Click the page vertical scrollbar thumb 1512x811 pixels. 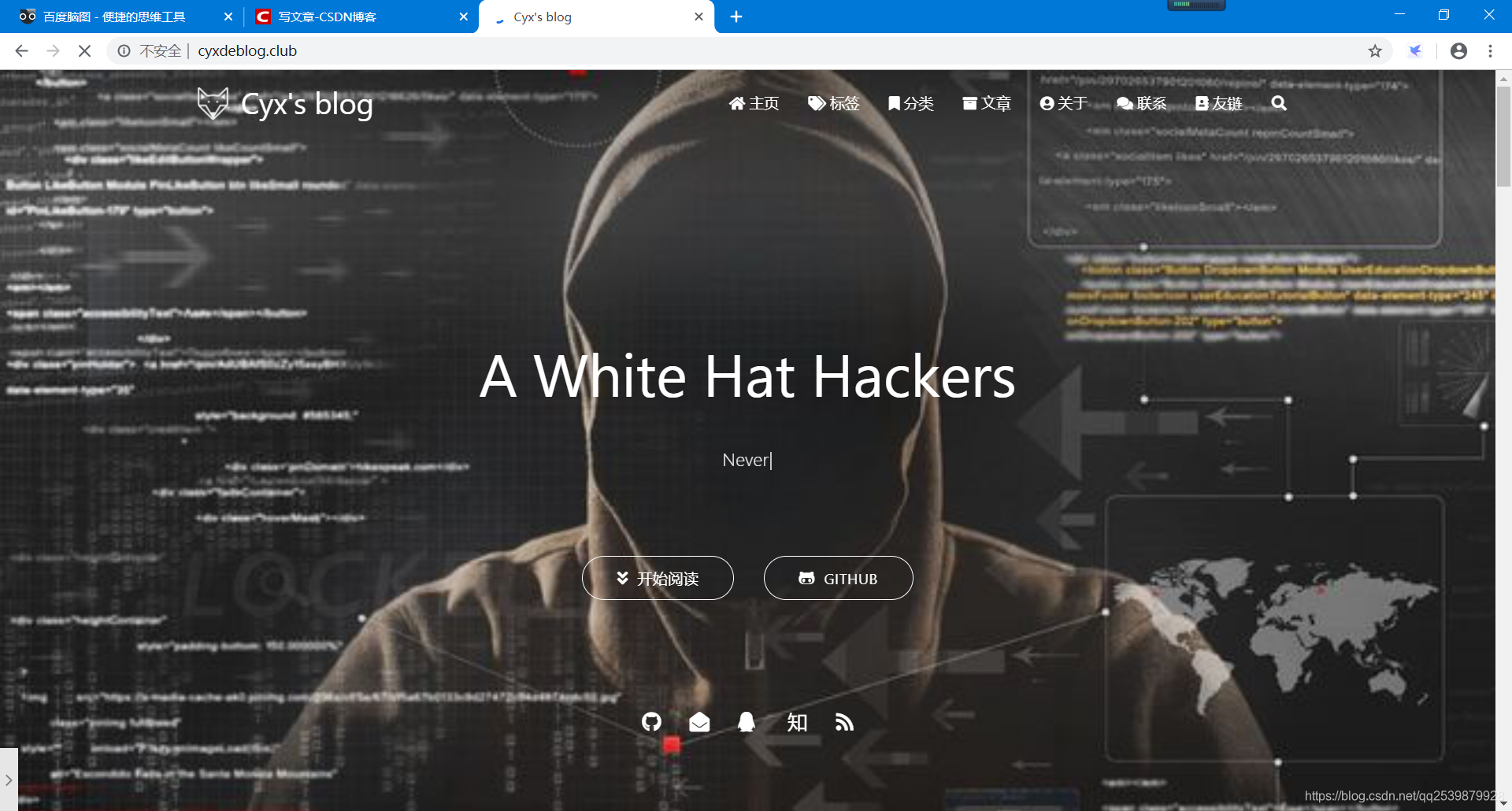(1503, 136)
